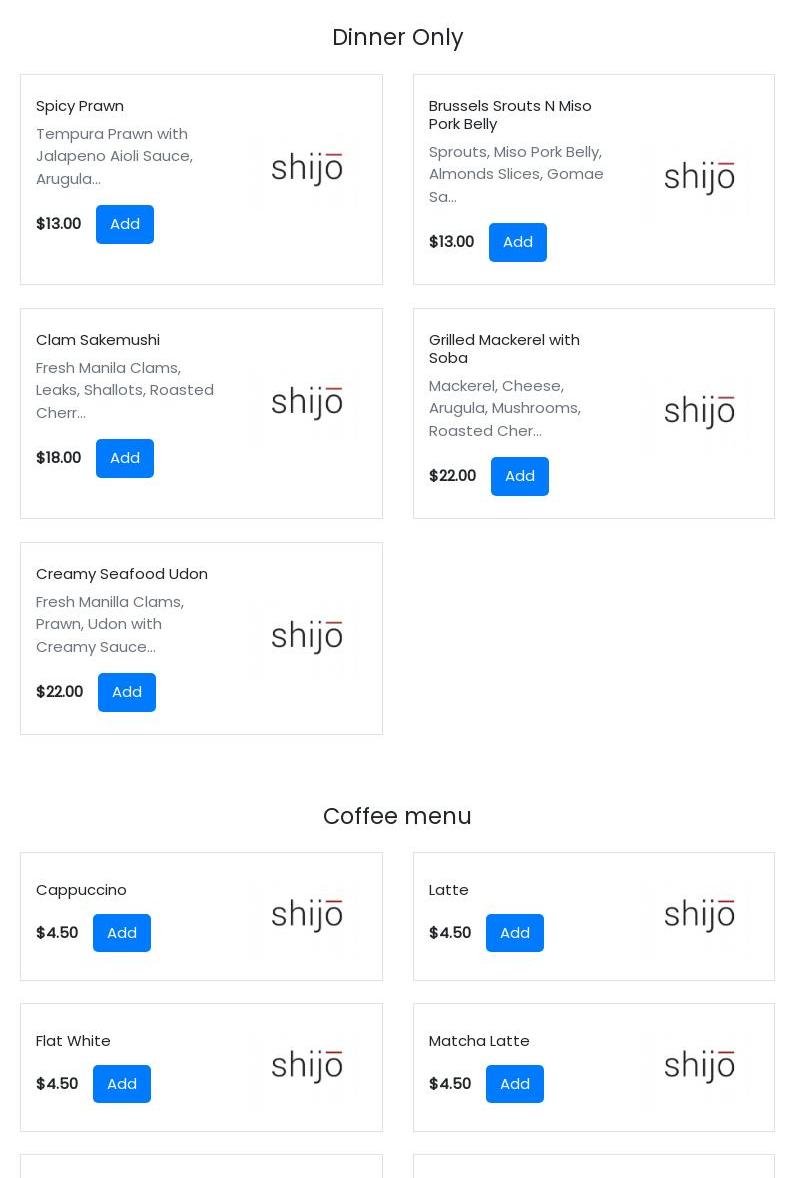View the Latte item thumbnail
The image size is (795, 1178).
tap(699, 915)
